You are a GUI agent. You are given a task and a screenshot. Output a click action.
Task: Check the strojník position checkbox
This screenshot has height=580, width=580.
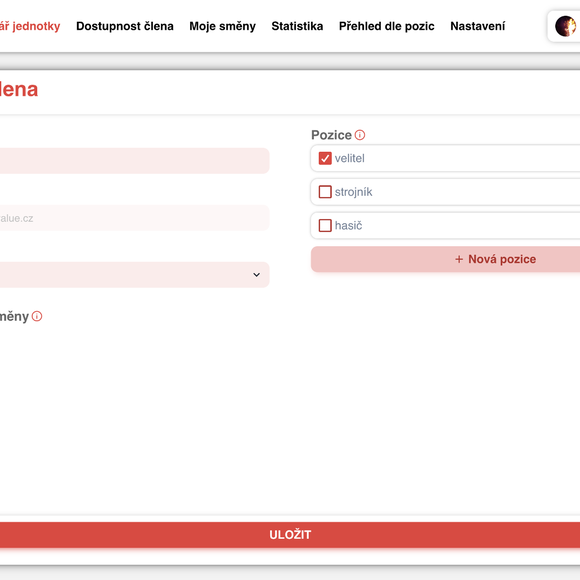click(x=325, y=192)
